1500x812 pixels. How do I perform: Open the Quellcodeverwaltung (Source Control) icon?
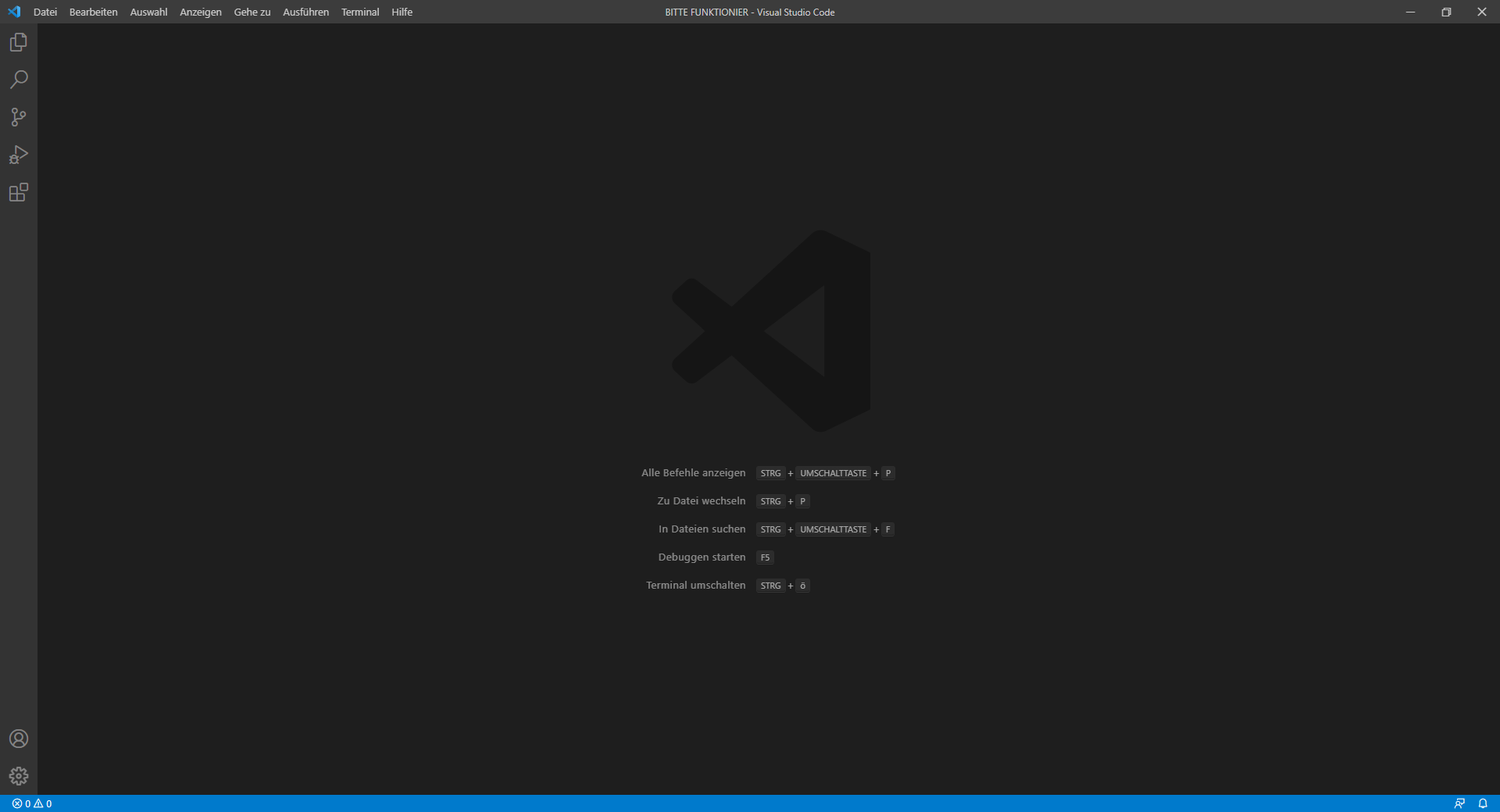click(18, 117)
